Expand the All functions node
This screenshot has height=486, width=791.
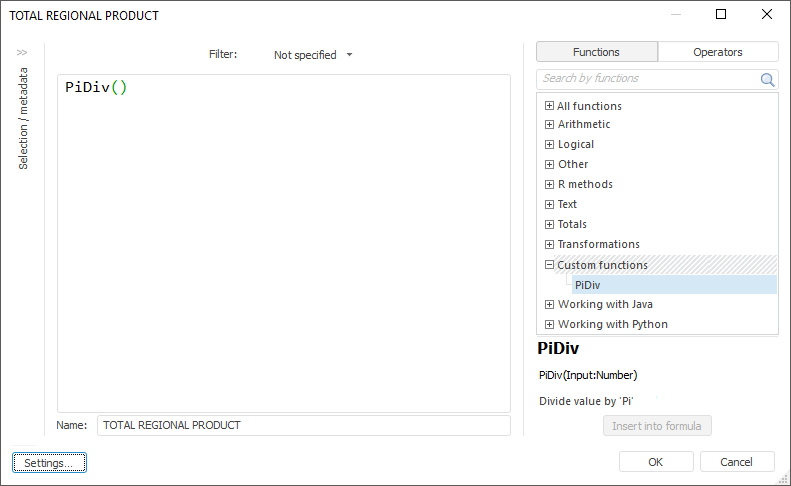pyautogui.click(x=549, y=106)
